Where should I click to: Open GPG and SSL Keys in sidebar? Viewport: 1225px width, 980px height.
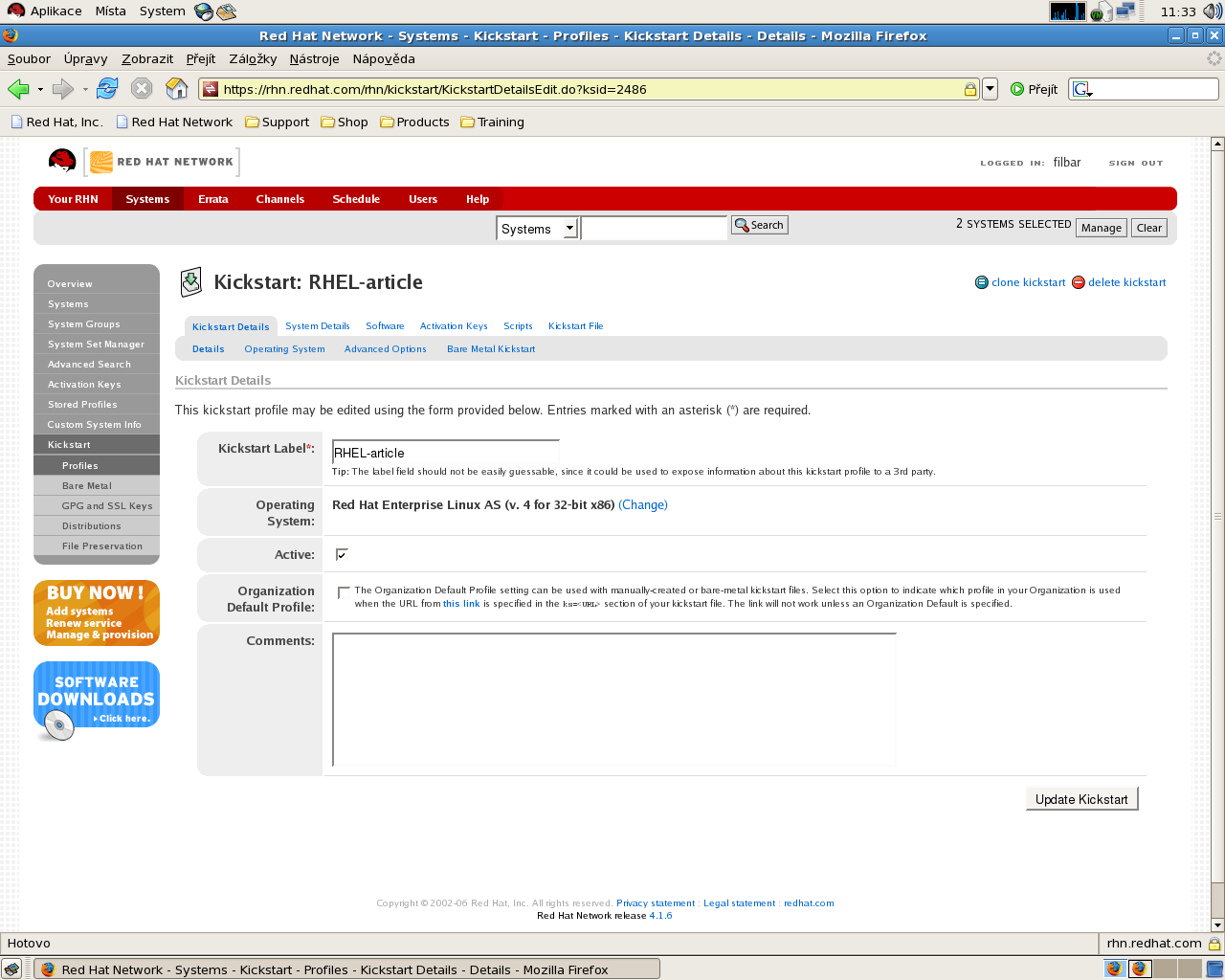pos(97,506)
